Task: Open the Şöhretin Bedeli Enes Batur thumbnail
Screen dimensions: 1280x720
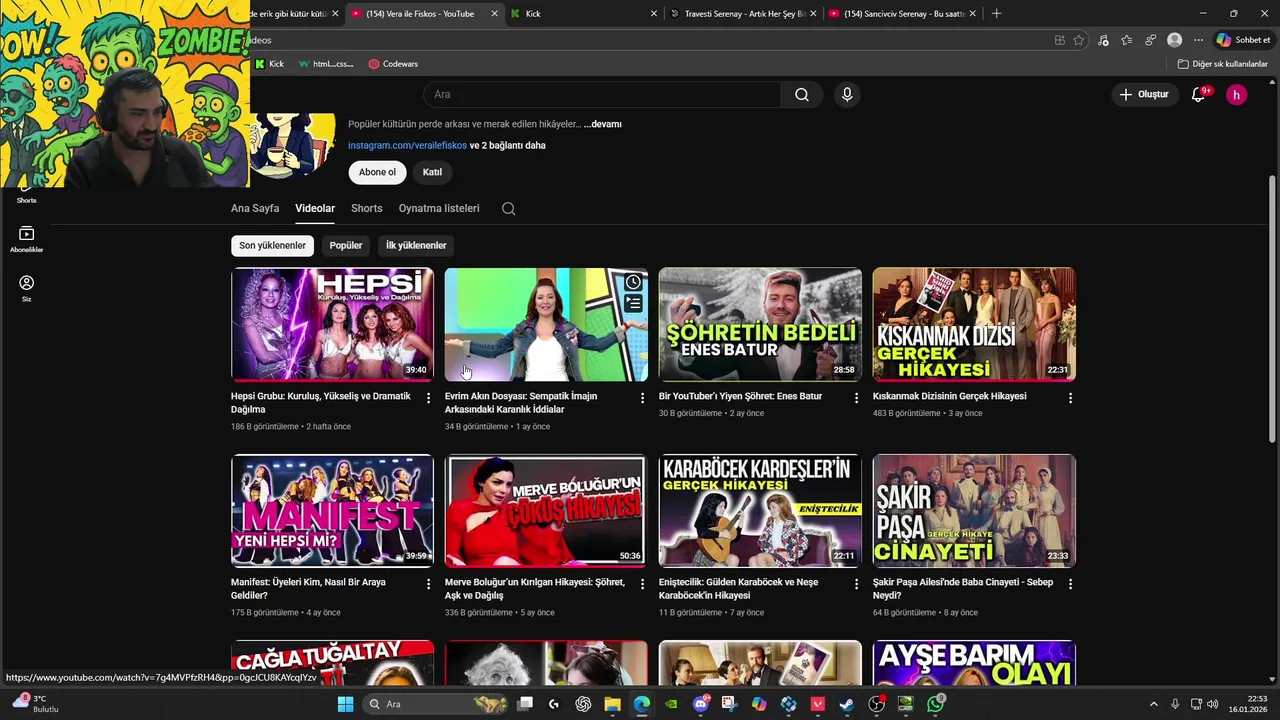Action: point(760,324)
